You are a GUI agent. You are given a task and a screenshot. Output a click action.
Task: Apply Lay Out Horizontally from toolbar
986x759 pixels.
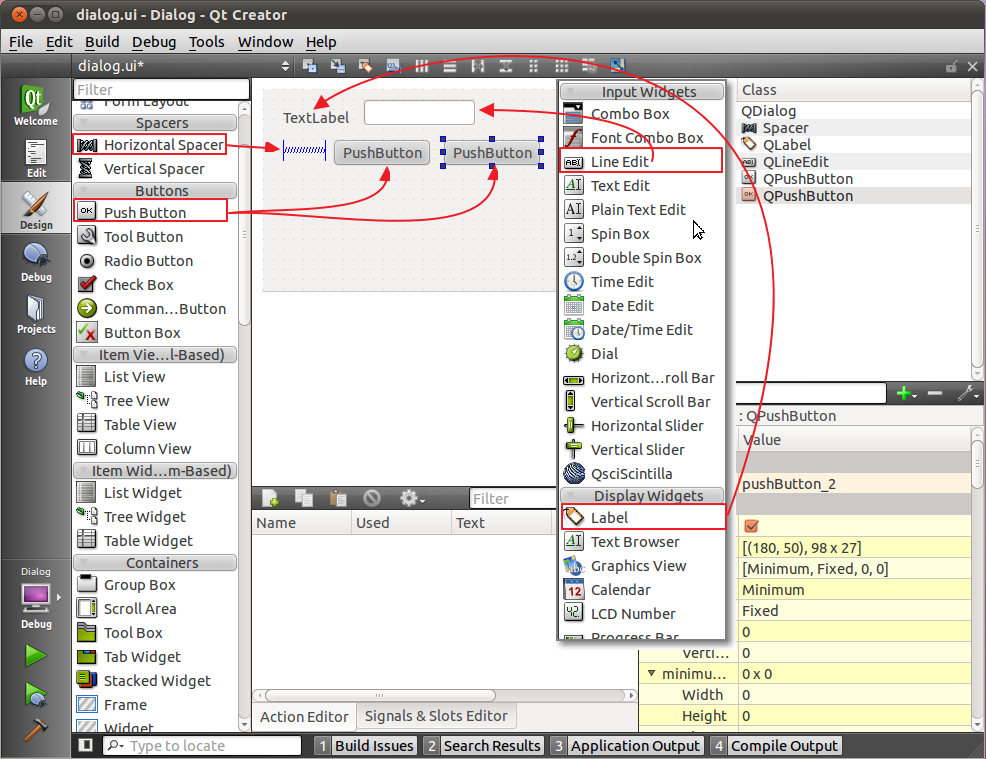coord(421,65)
